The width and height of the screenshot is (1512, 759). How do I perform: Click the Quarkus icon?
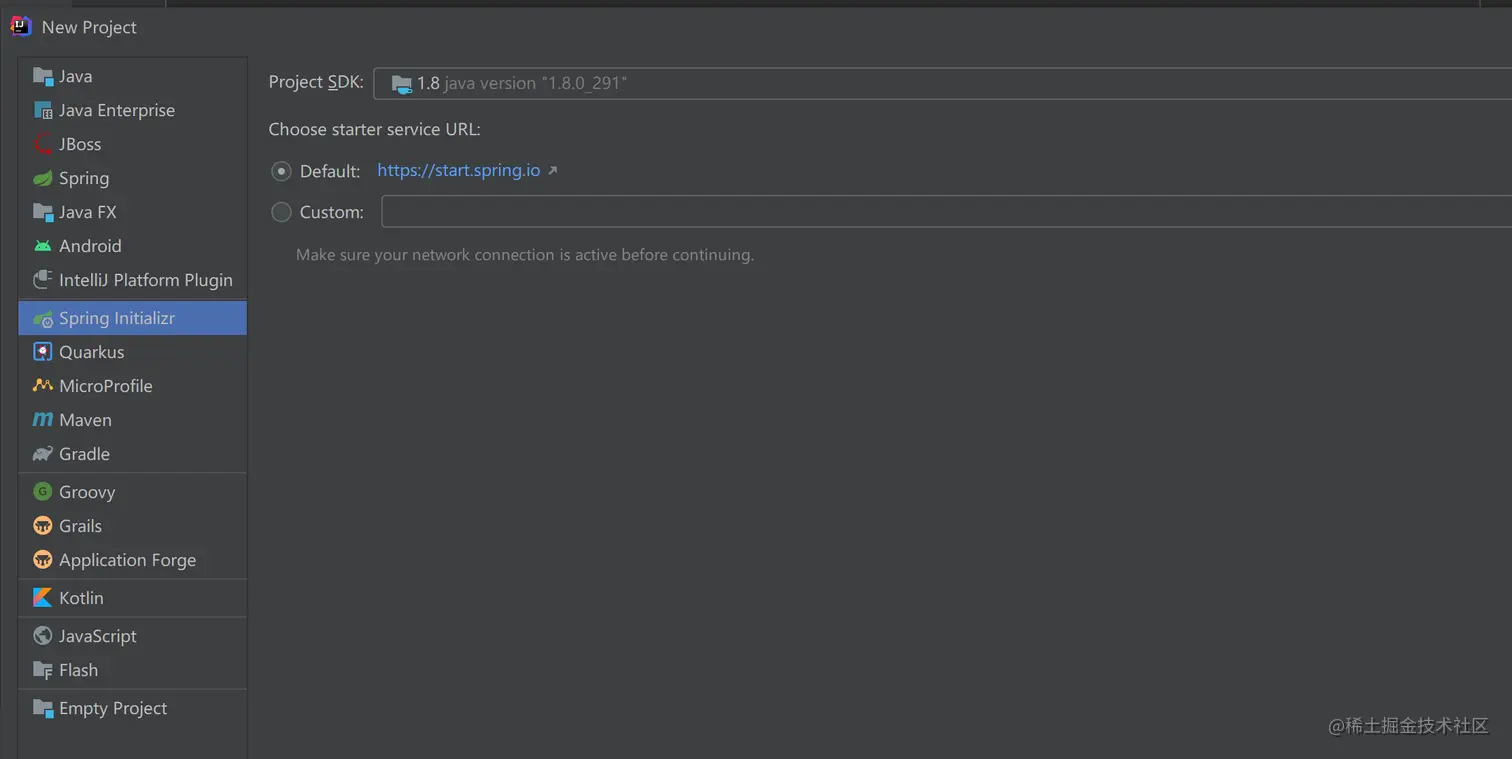click(x=43, y=352)
